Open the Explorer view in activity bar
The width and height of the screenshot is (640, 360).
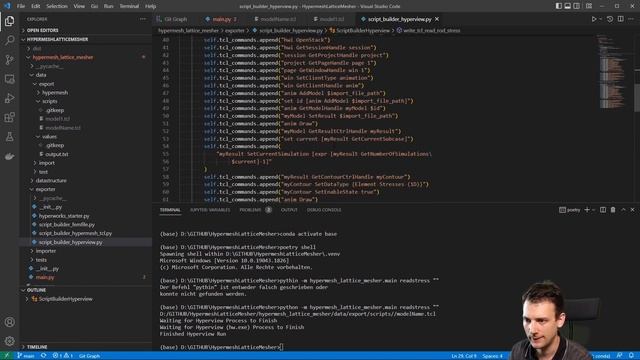point(9,21)
